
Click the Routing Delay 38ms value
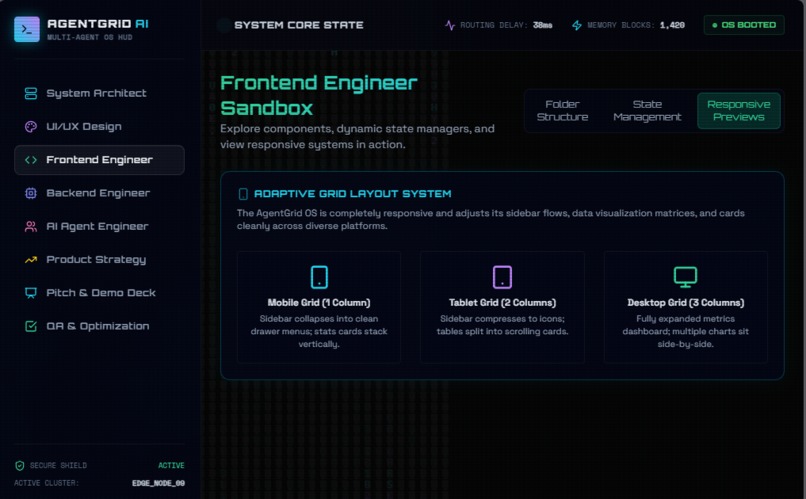pos(542,25)
